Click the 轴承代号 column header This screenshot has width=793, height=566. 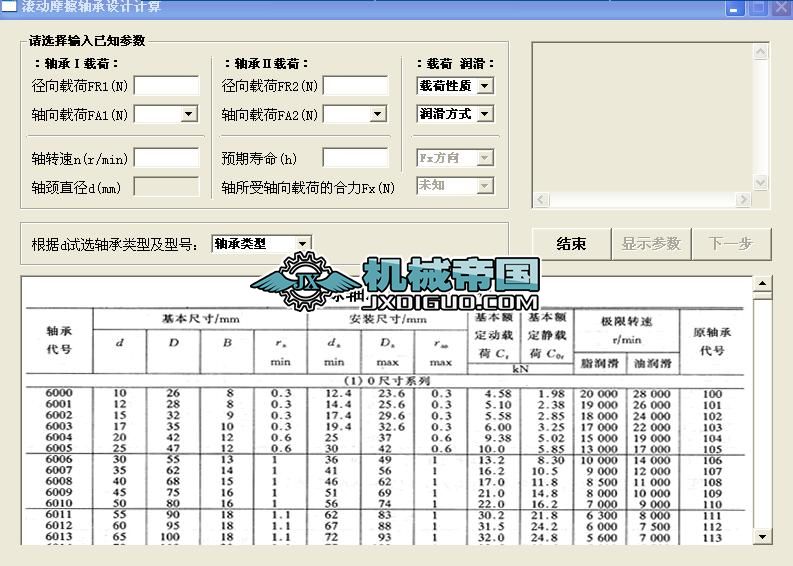59,340
